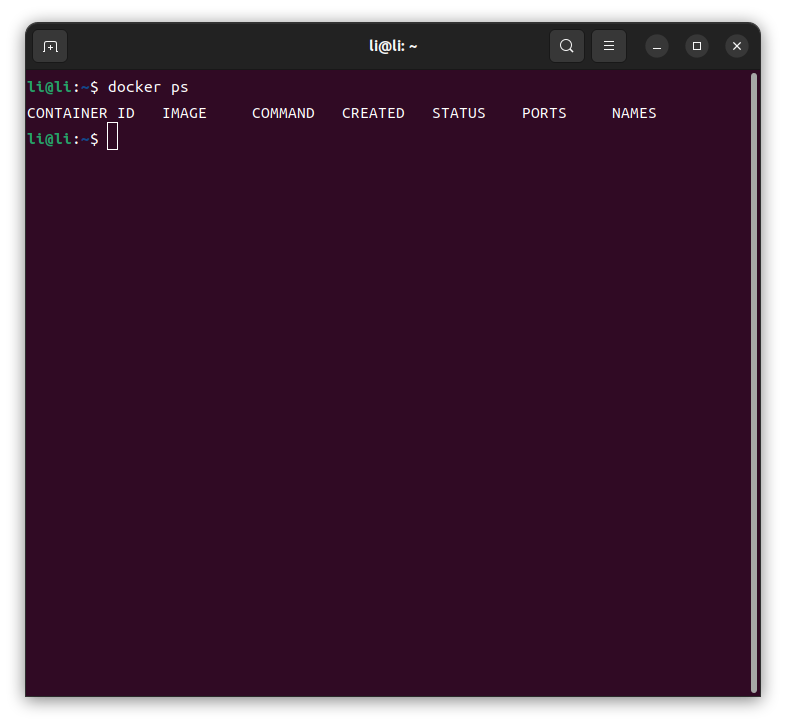Click the PORTS column header
Image resolution: width=786 pixels, height=725 pixels.
coord(544,113)
